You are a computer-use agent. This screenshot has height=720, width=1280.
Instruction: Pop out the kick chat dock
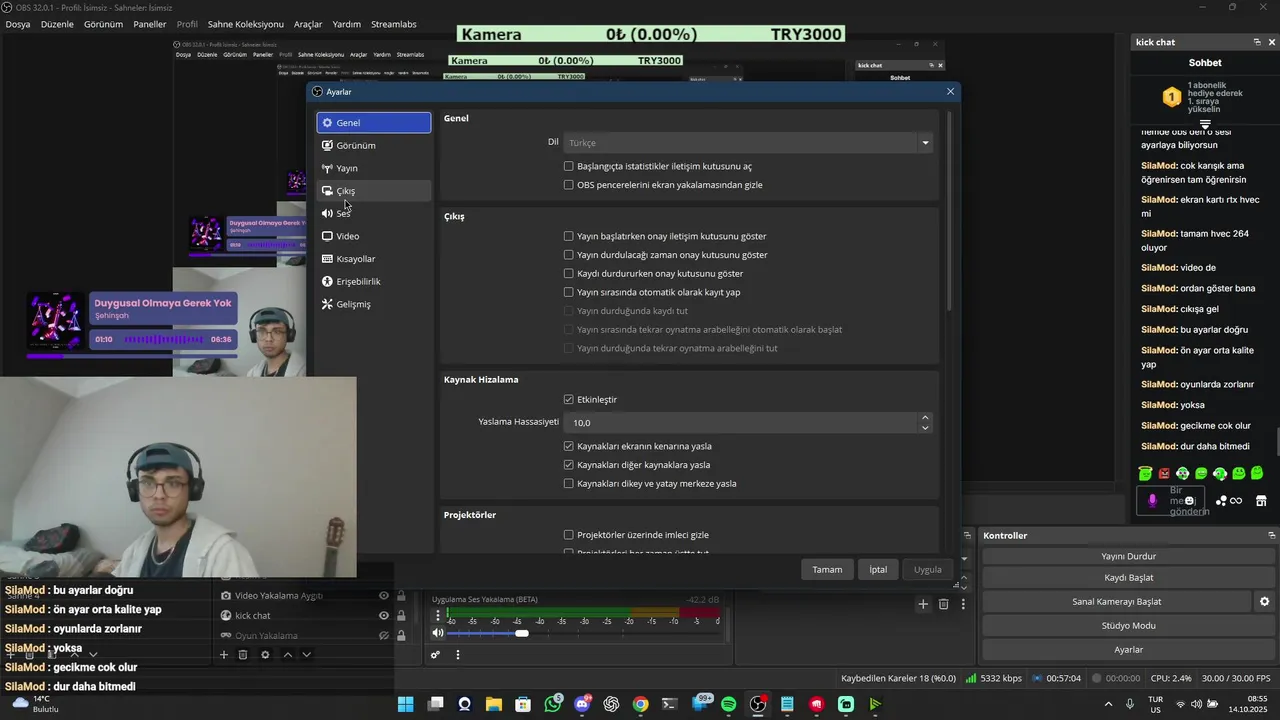click(1257, 42)
